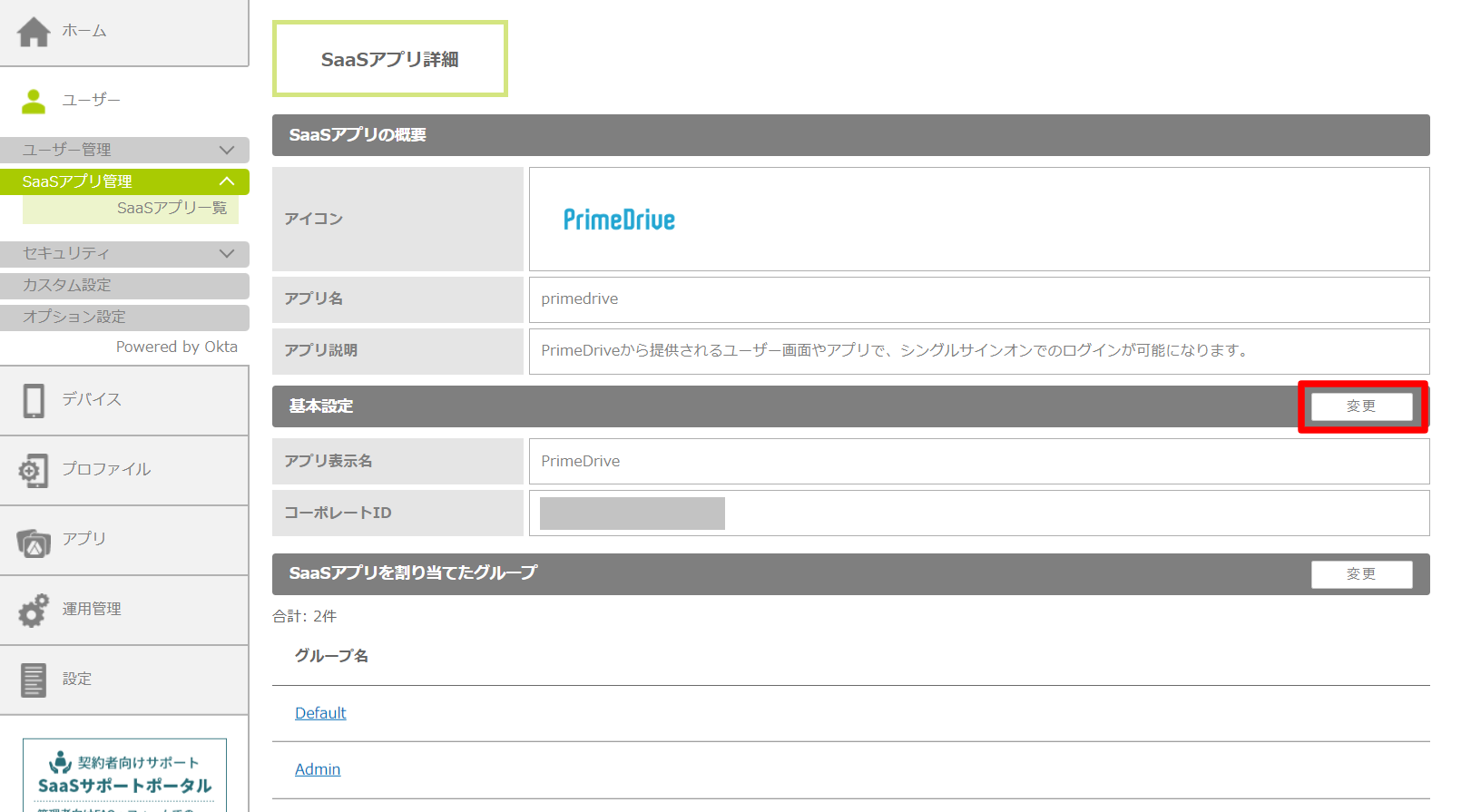Expand the セキュリティ section chevron
The image size is (1481, 812).
[227, 253]
